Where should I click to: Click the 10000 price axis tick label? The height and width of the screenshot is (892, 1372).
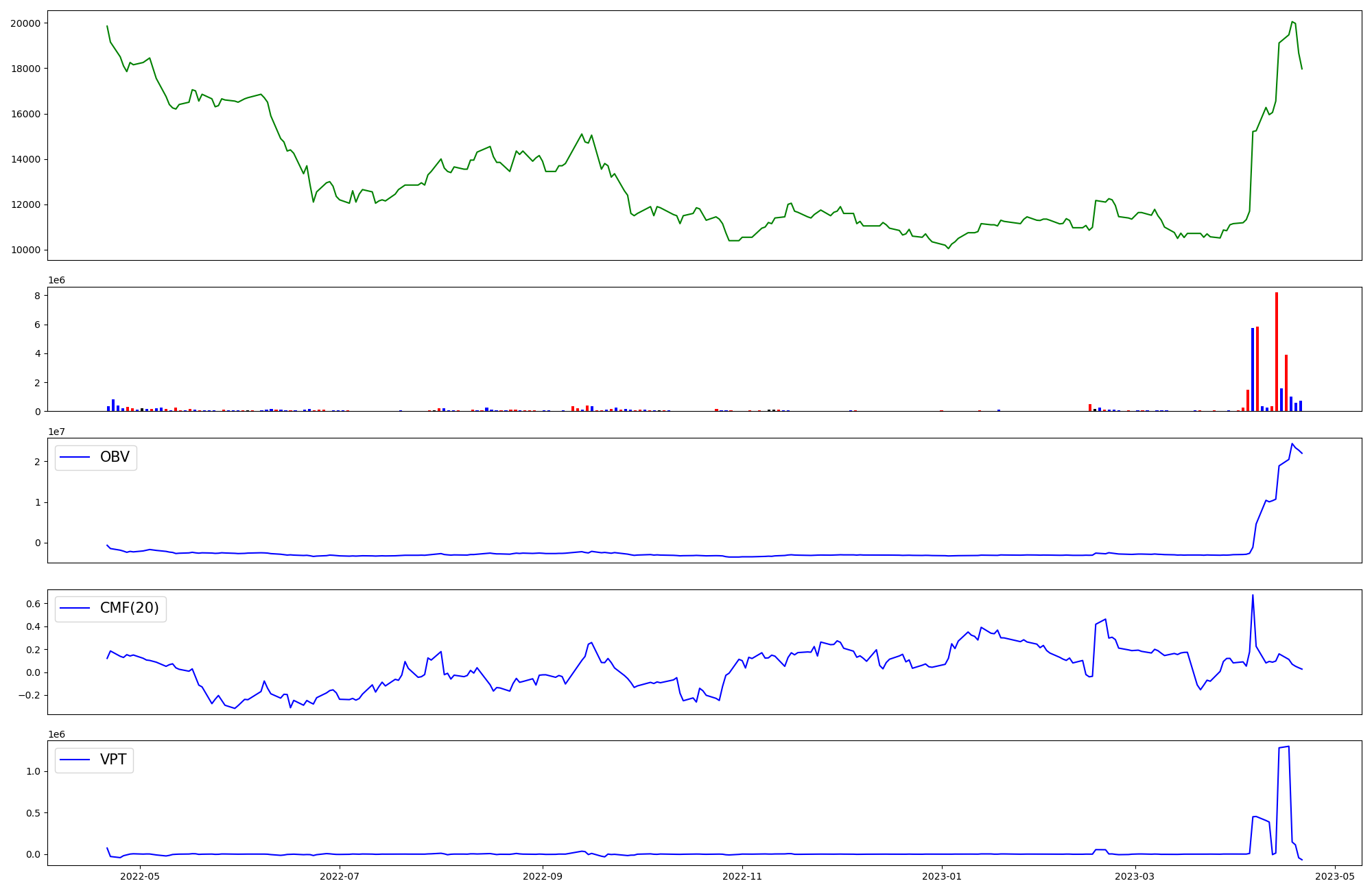click(25, 250)
